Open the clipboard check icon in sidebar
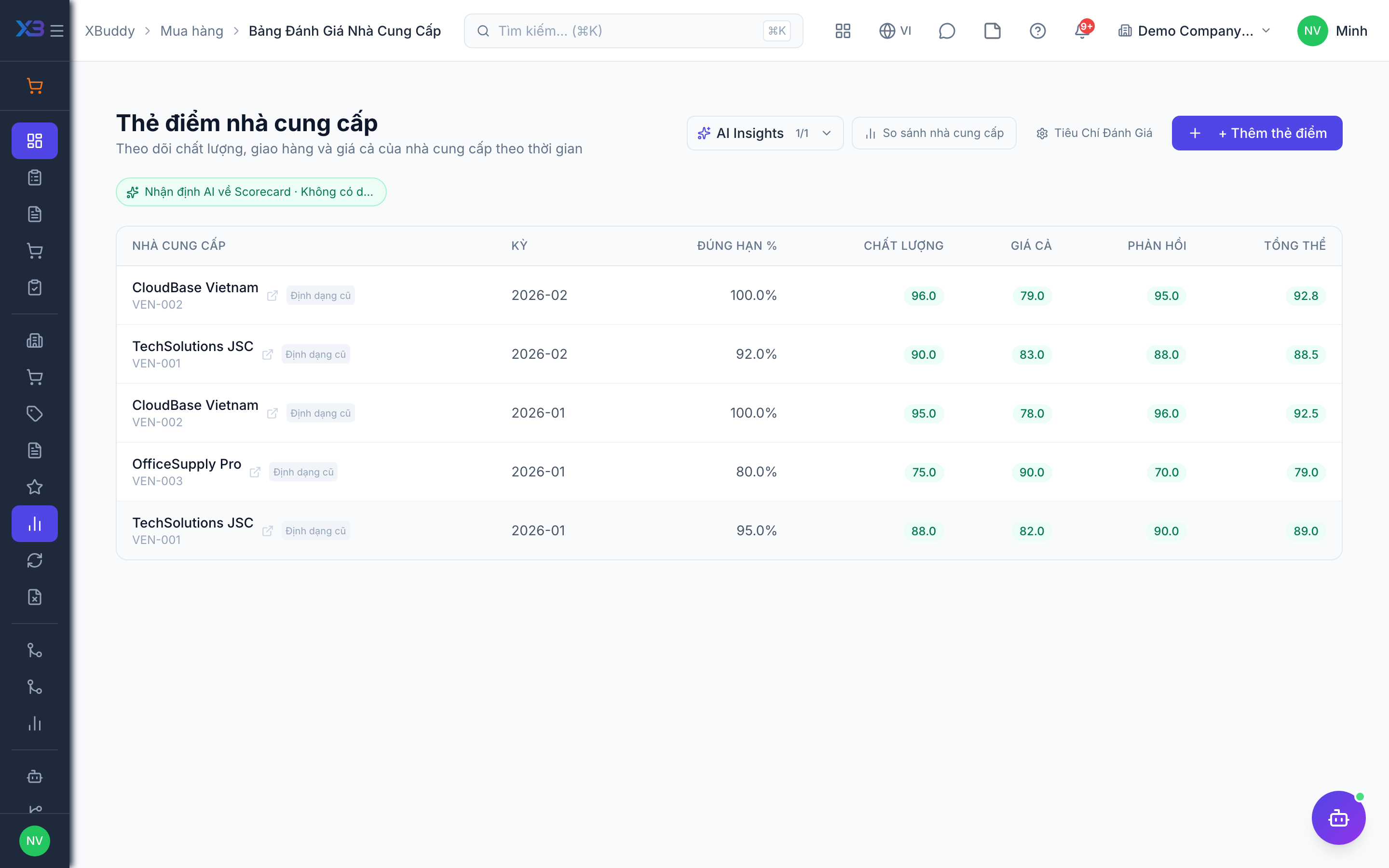 point(34,287)
